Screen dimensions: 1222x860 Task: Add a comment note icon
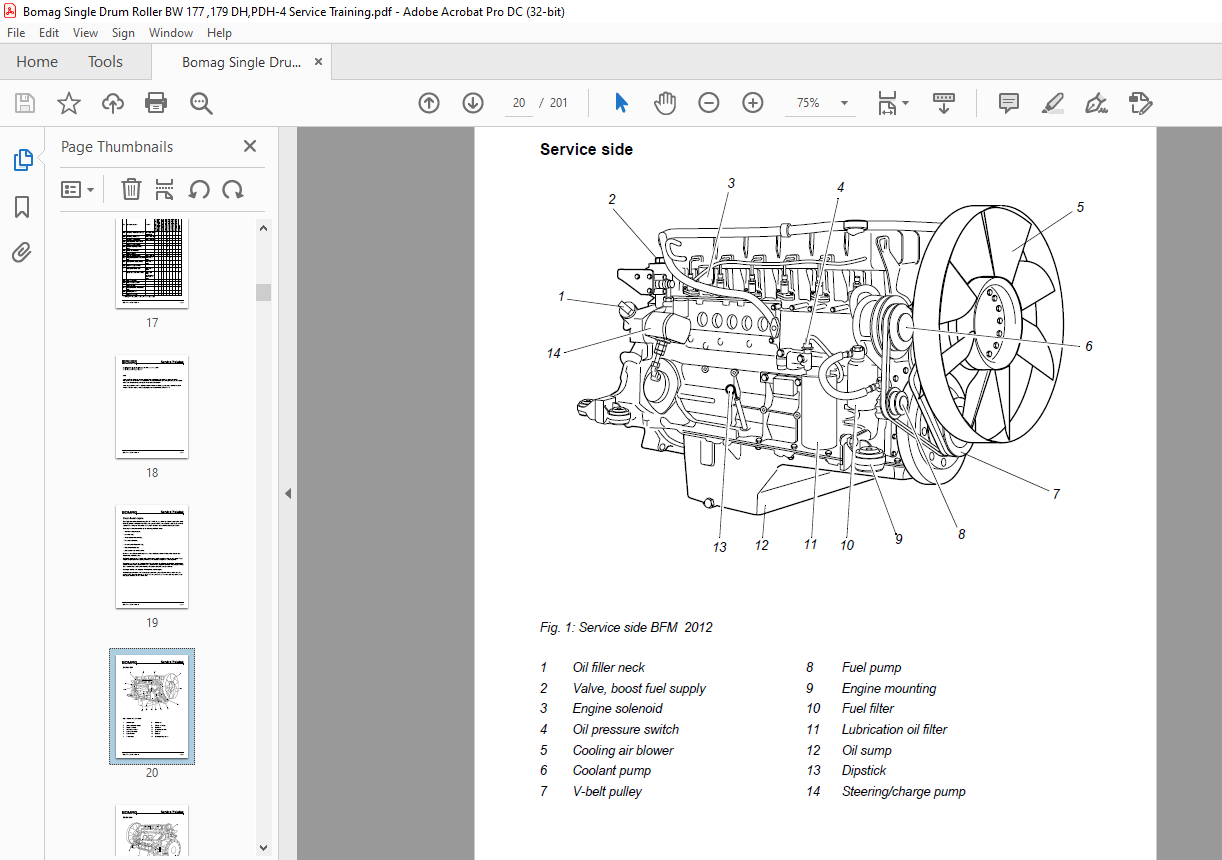1009,103
